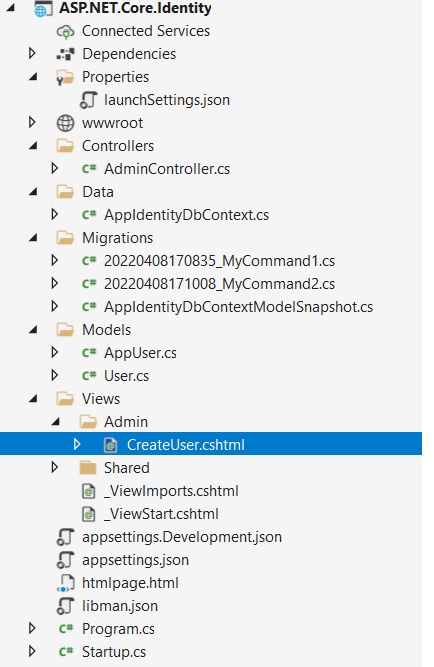Click the C# icon beside AdminController.cs
The image size is (434, 667).
pos(89,169)
